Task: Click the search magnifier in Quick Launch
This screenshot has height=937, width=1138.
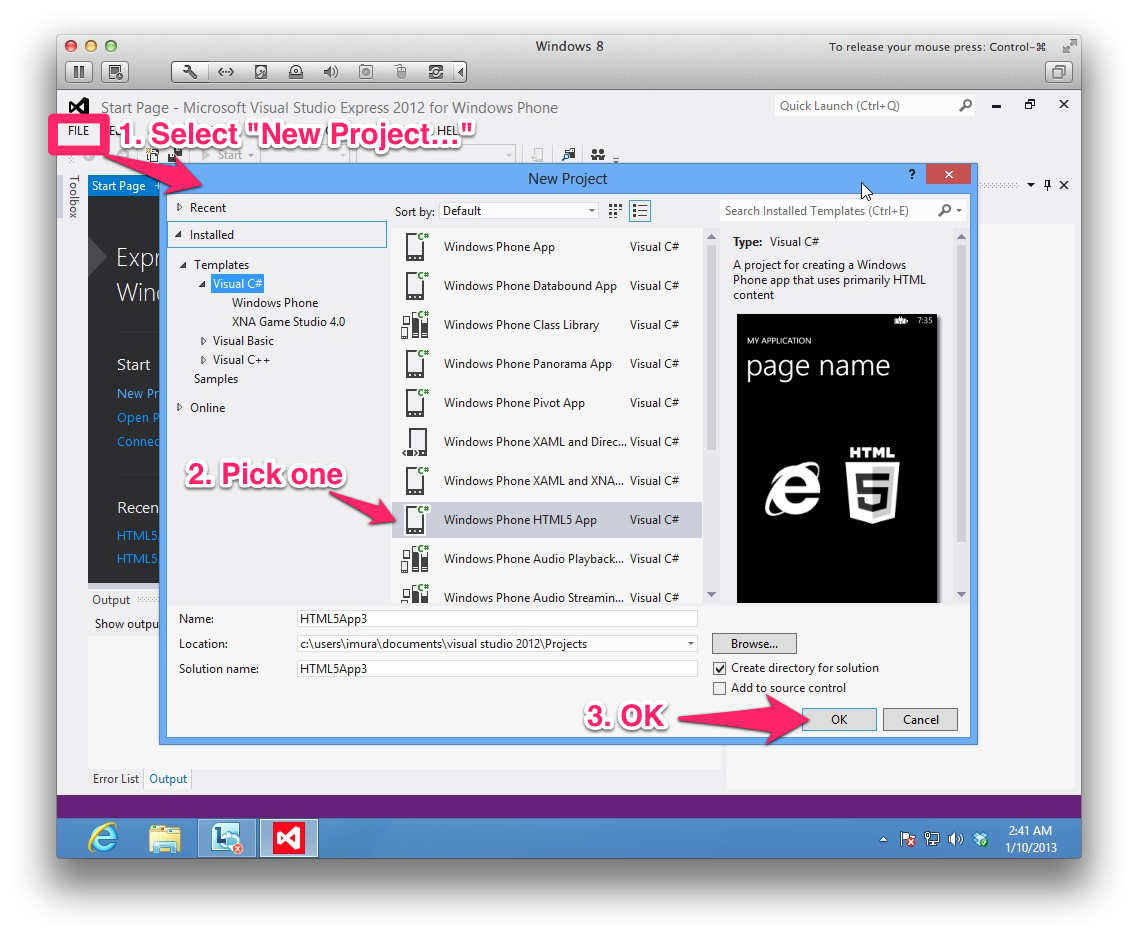Action: pyautogui.click(x=965, y=106)
